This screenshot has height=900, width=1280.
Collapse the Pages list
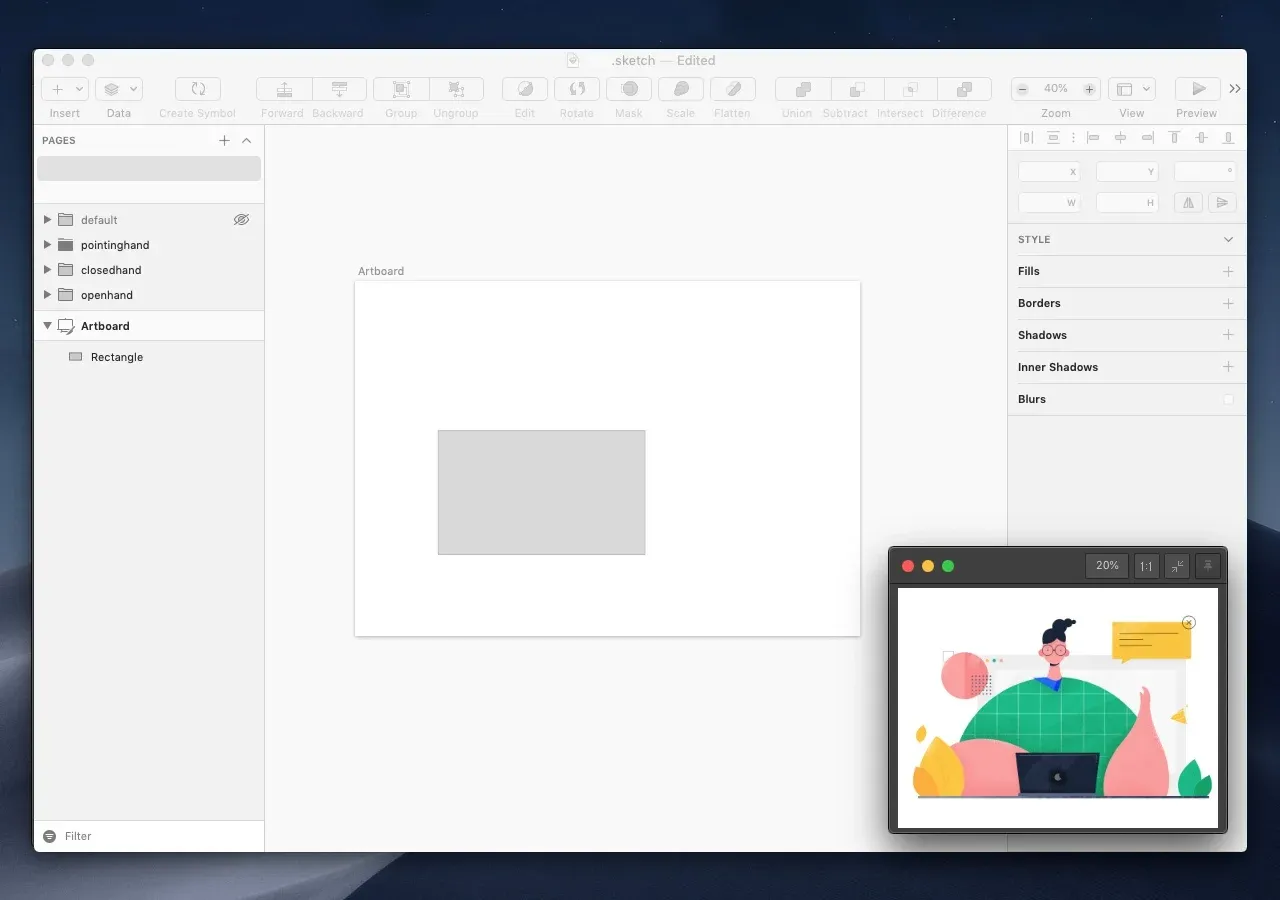pos(247,141)
